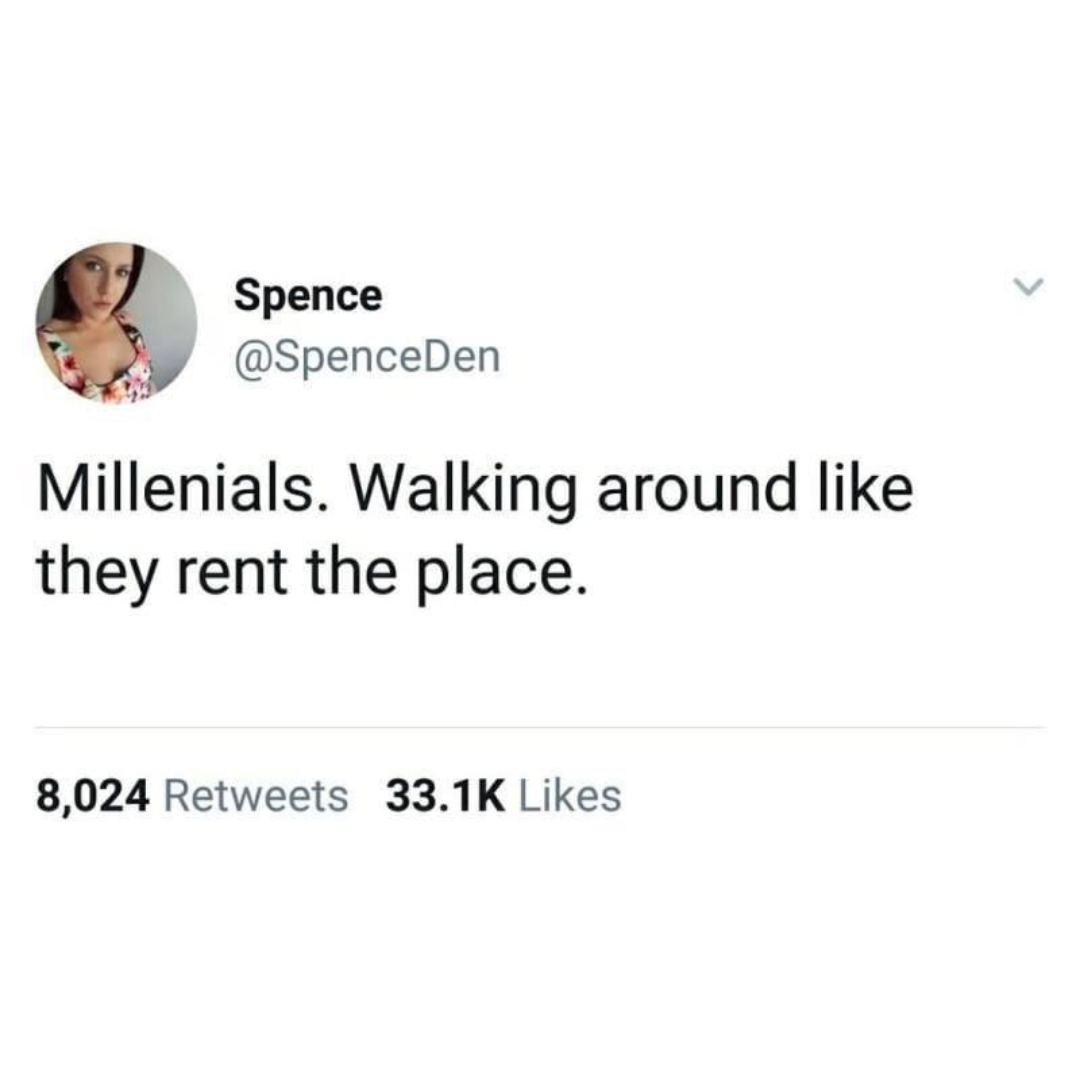Viewport: 1080px width, 1080px height.
Task: Click the word 'they' starting the second line
Action: click(96, 576)
